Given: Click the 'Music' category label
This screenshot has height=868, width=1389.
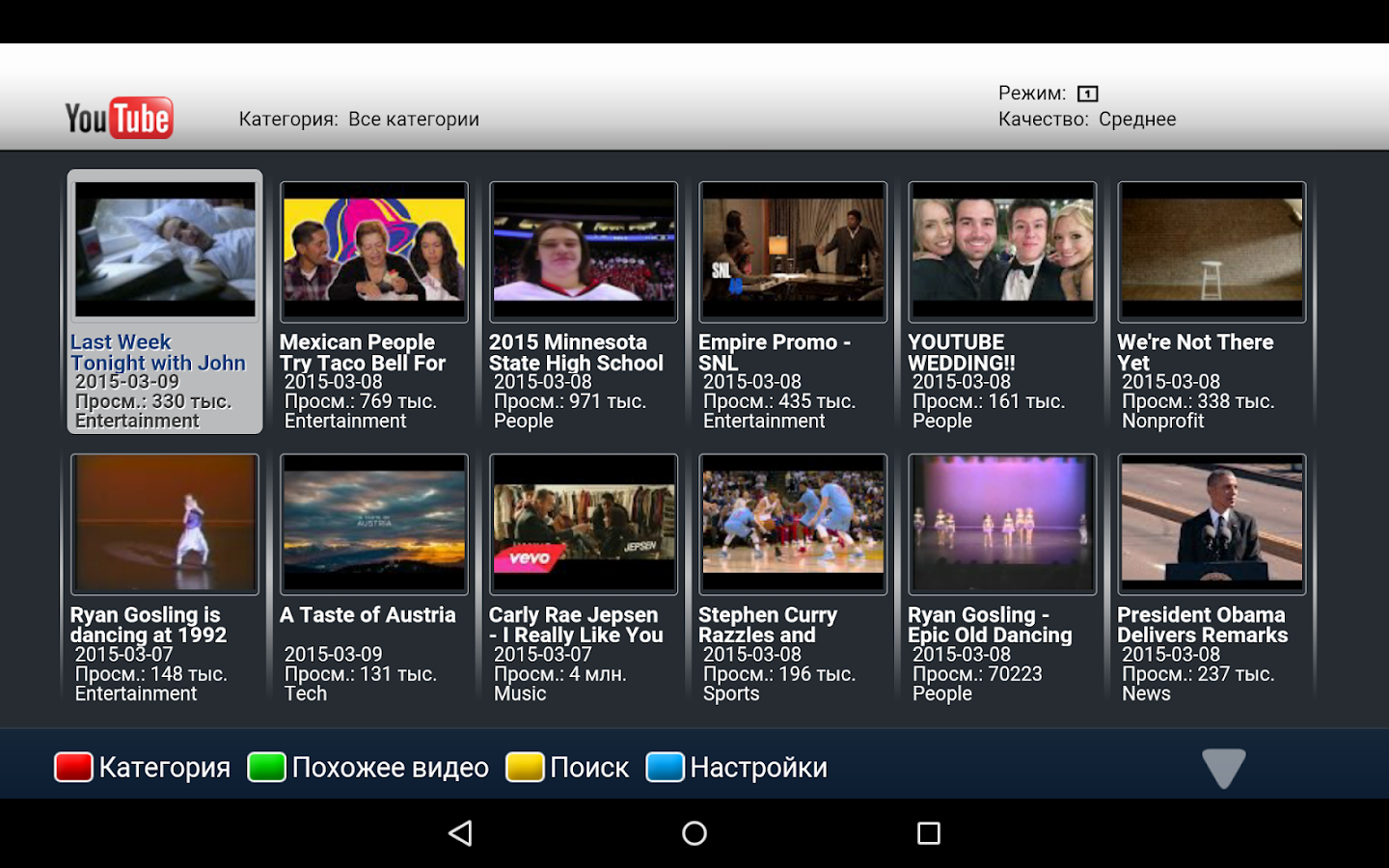Looking at the screenshot, I should click(x=520, y=693).
